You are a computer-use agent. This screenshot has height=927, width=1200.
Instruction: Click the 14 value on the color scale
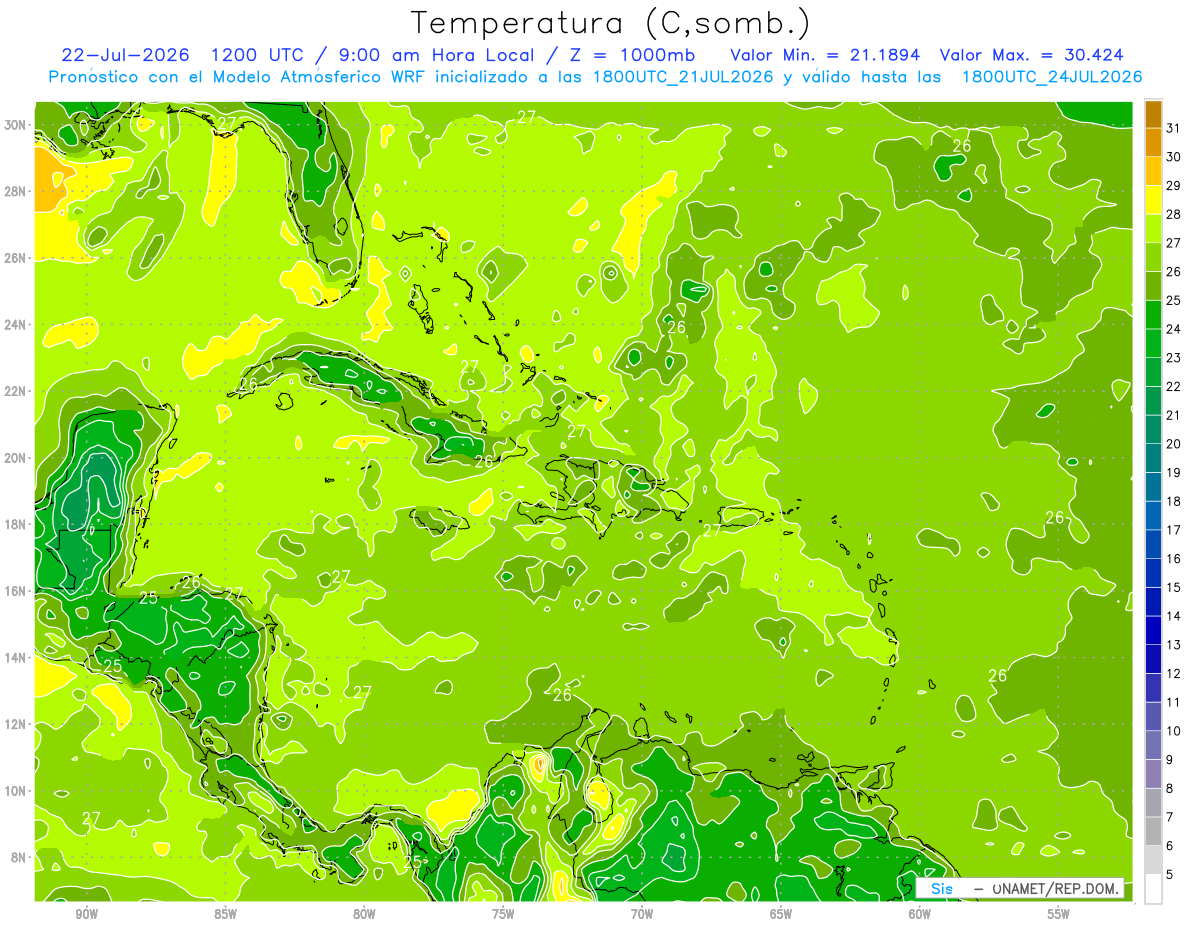coord(1174,617)
